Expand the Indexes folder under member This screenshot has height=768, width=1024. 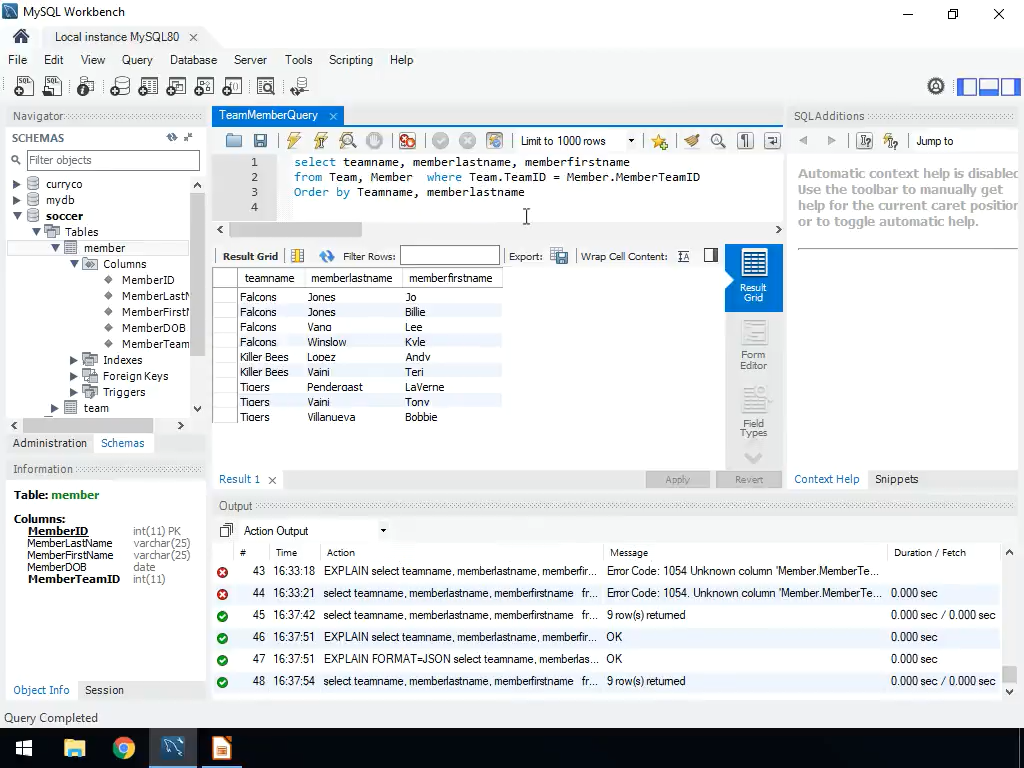click(74, 360)
